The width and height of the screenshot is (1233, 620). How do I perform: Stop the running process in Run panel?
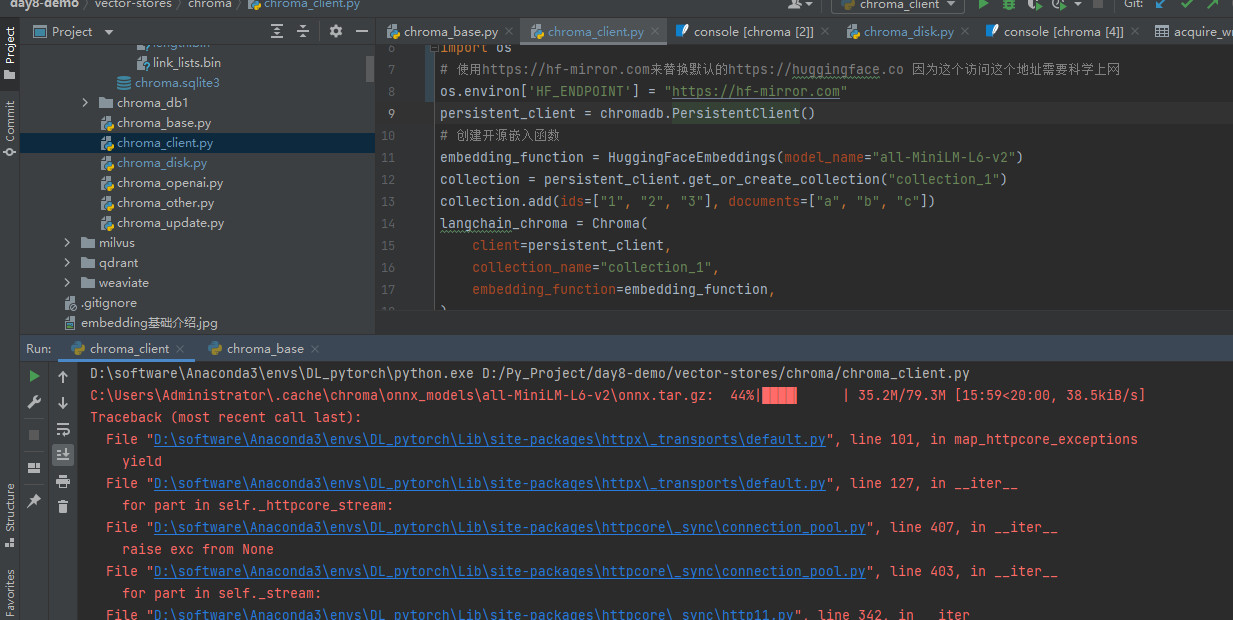click(x=34, y=435)
